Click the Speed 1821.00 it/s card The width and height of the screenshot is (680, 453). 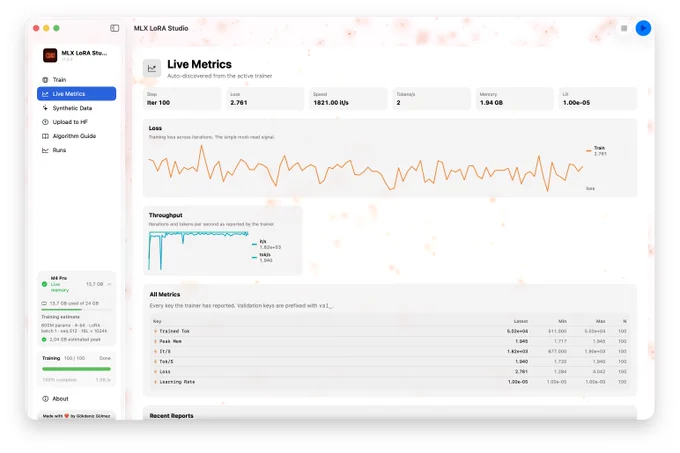click(x=348, y=99)
